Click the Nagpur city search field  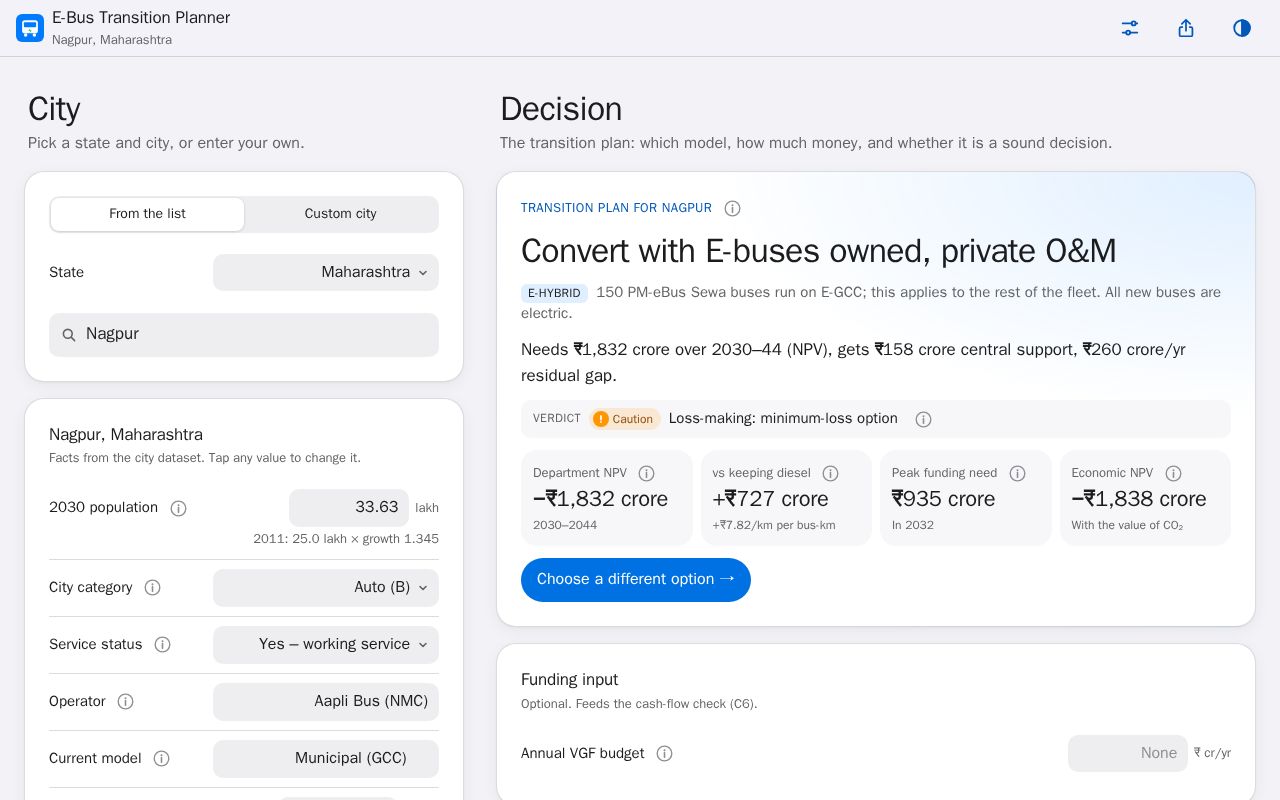tap(244, 335)
